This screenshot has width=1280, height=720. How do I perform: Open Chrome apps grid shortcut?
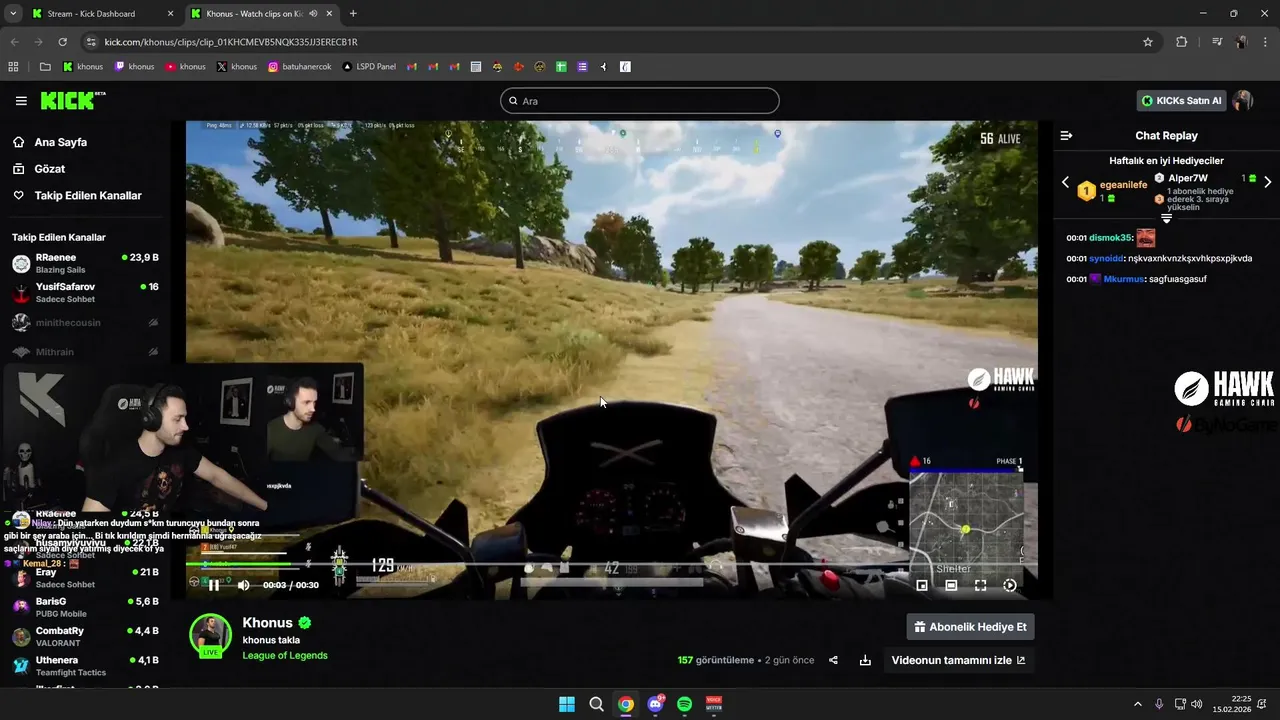pyautogui.click(x=13, y=67)
